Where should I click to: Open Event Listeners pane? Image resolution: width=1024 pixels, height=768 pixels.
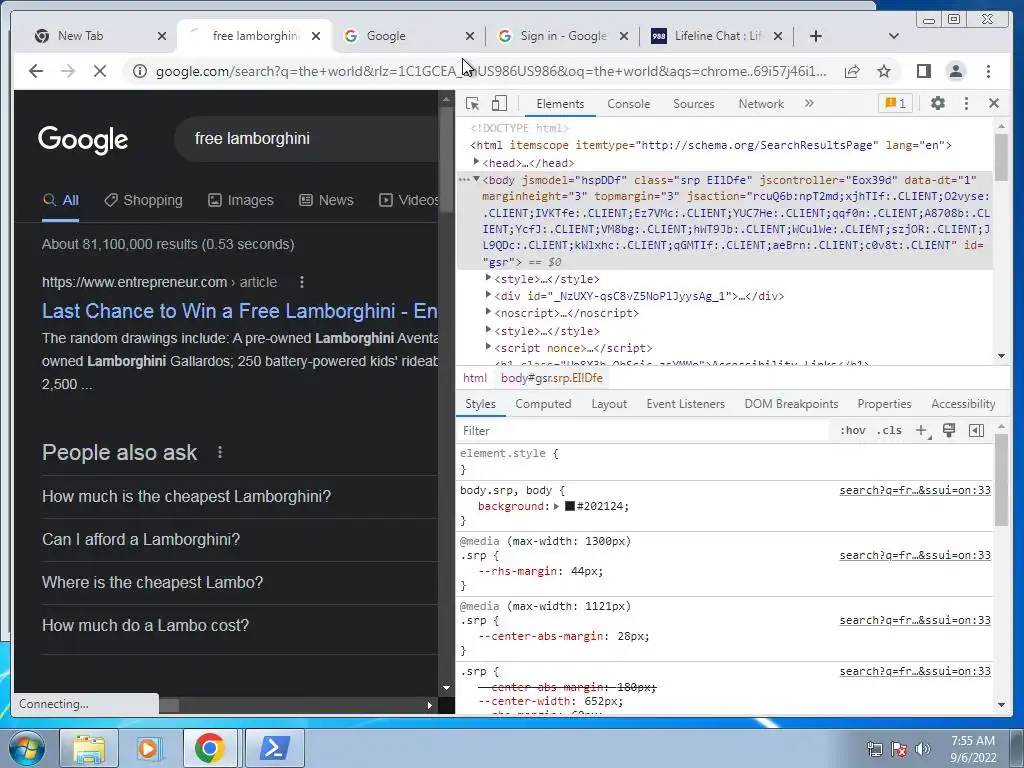pos(685,404)
